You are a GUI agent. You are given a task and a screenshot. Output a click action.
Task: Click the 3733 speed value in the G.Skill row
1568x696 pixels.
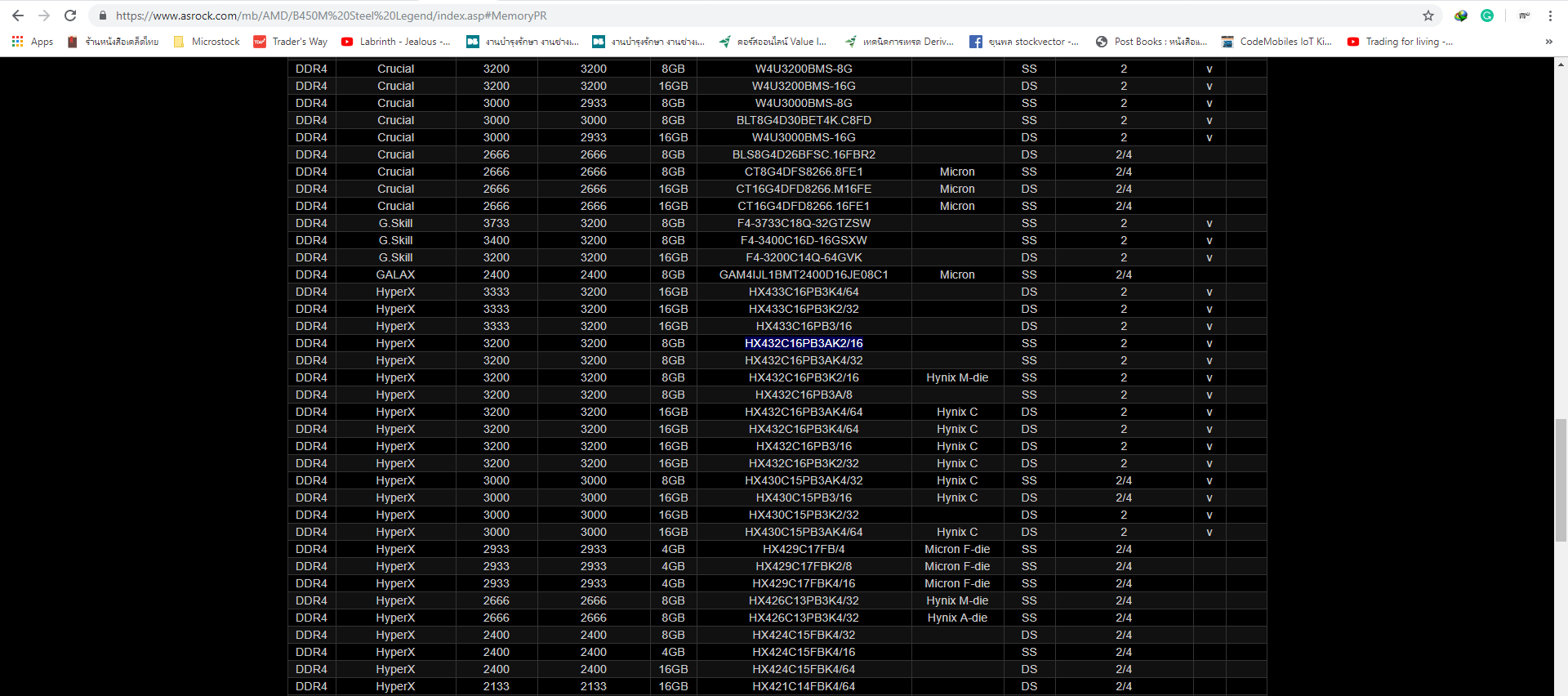496,223
